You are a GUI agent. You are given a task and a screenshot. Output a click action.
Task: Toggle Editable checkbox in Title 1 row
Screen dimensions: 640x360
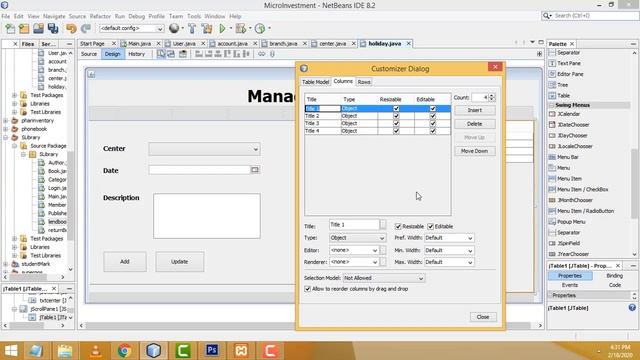pos(433,109)
